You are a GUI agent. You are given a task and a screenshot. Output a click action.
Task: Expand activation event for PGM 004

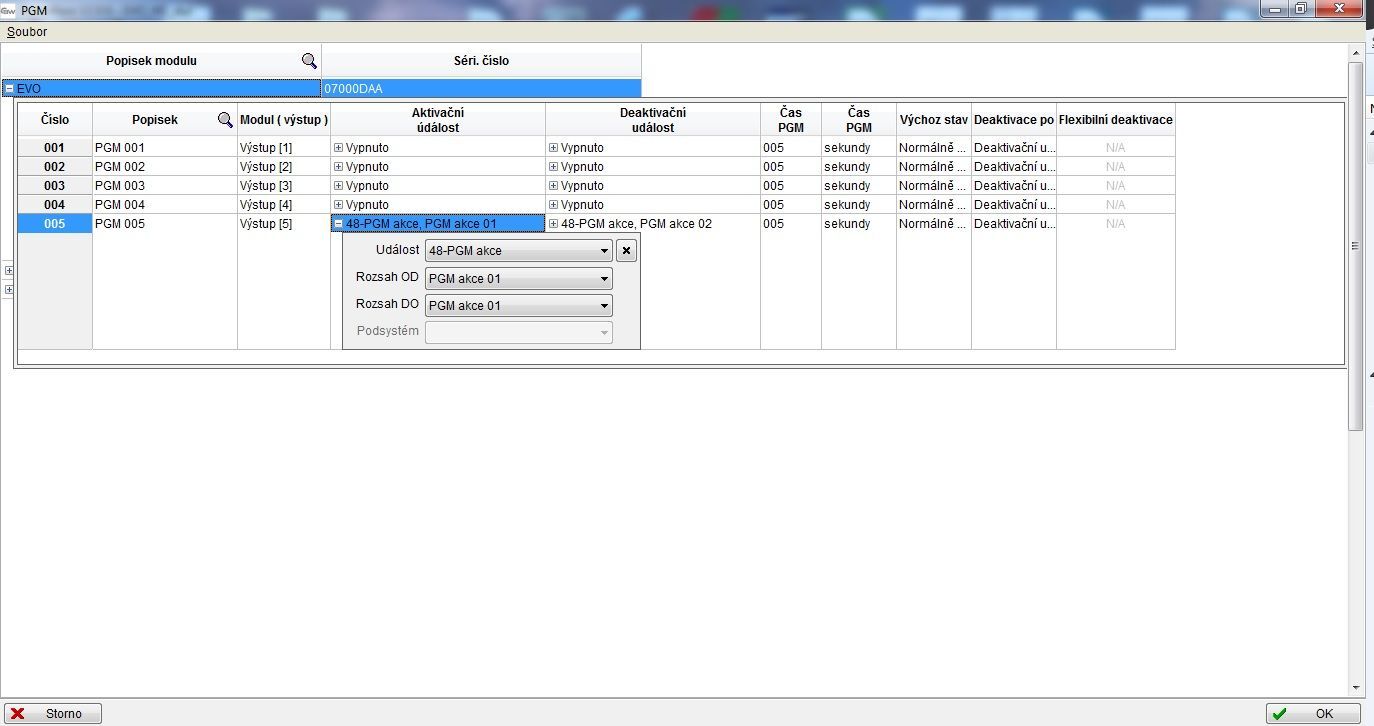(338, 205)
